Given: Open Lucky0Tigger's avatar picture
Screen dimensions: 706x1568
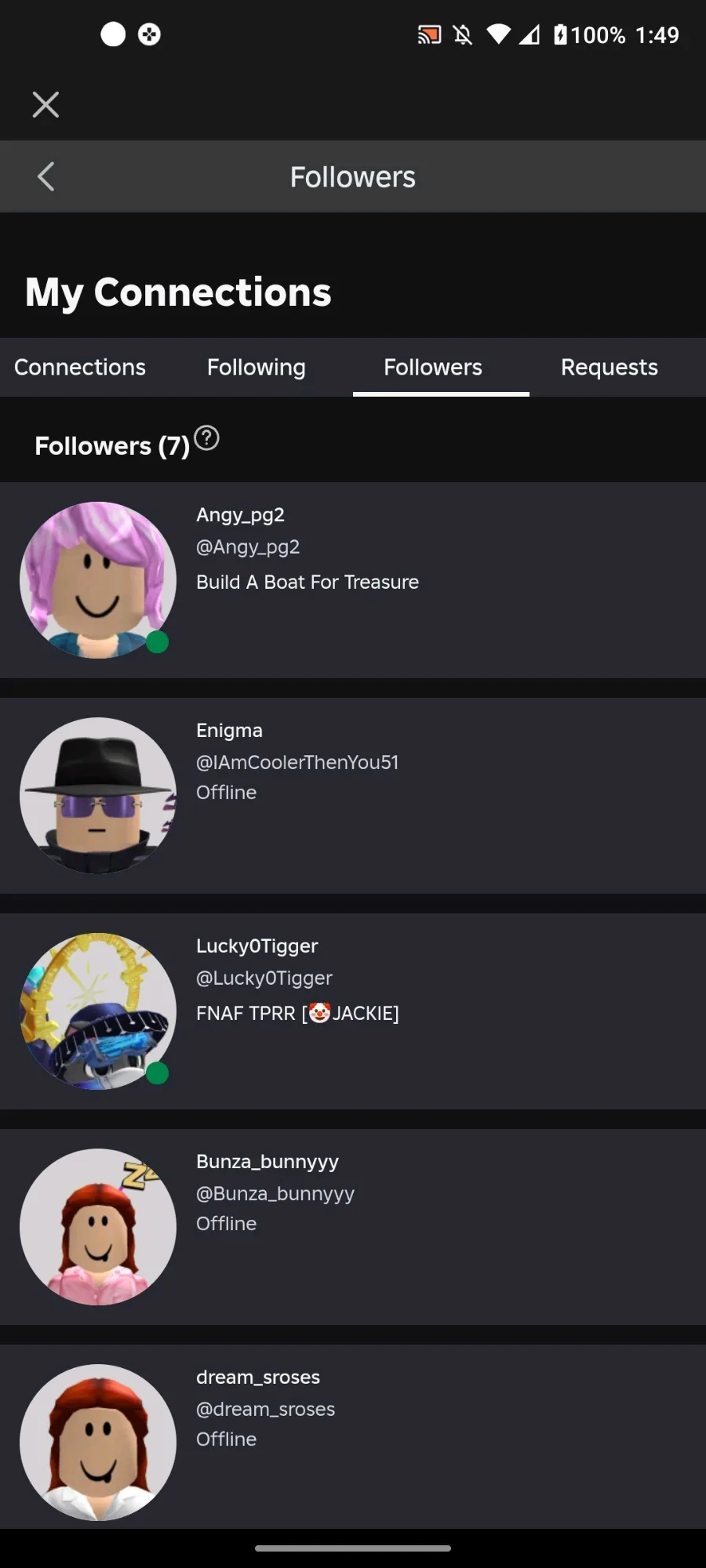Looking at the screenshot, I should [98, 1011].
